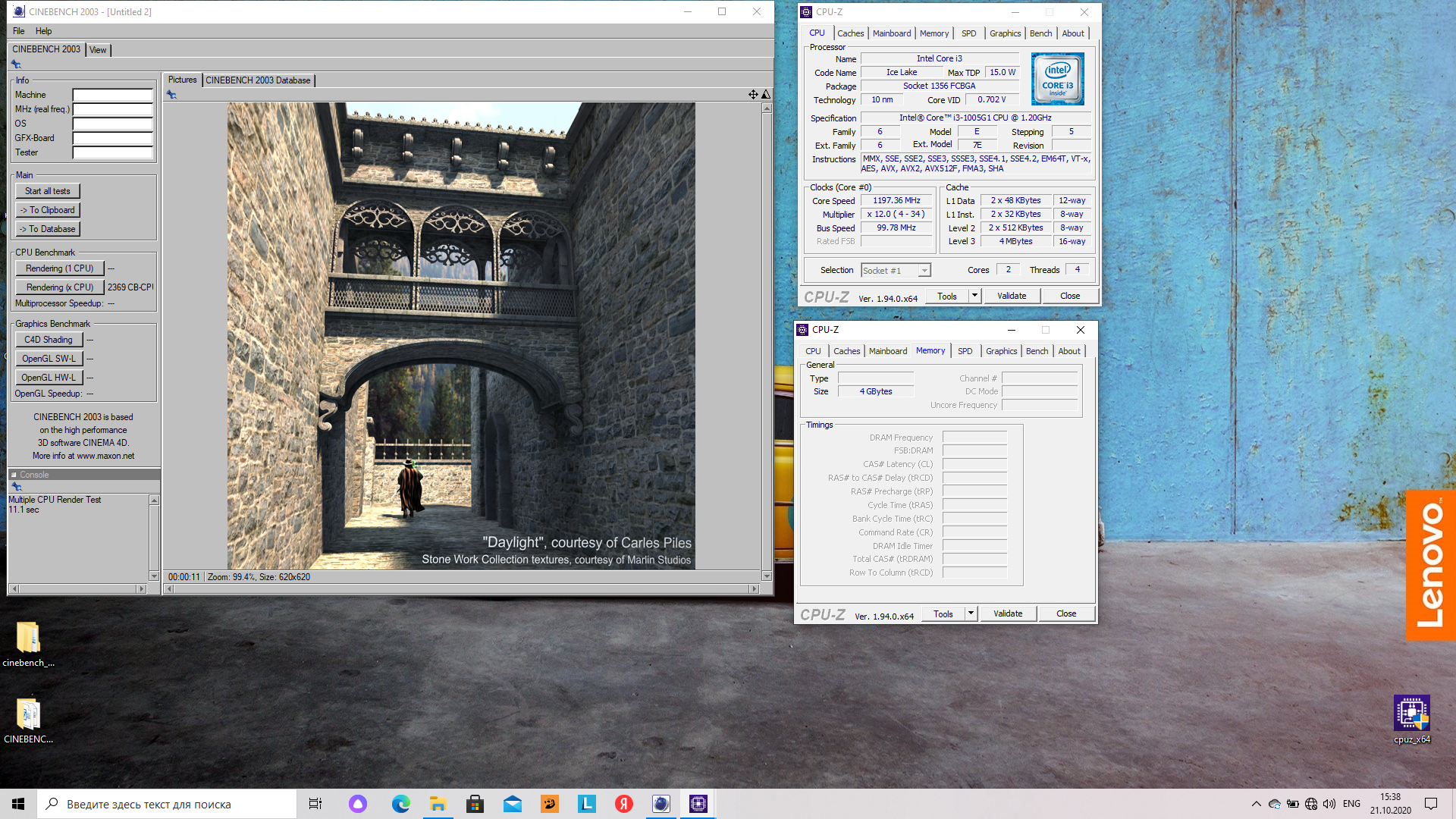
Task: Switch to CPU-Z in taskbar
Action: pyautogui.click(x=698, y=804)
